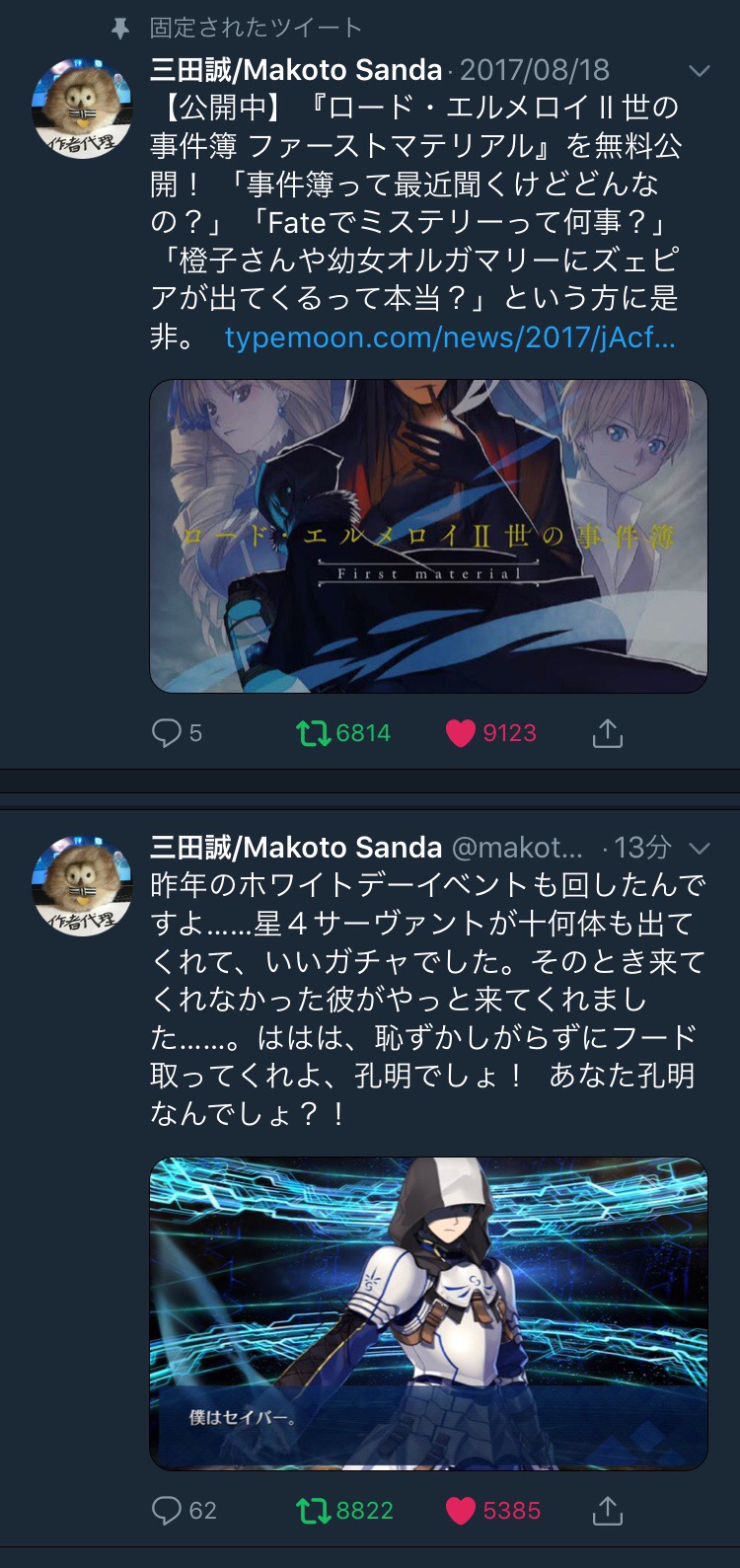
Task: Open the avatar on the pinned tweet
Action: (82, 108)
